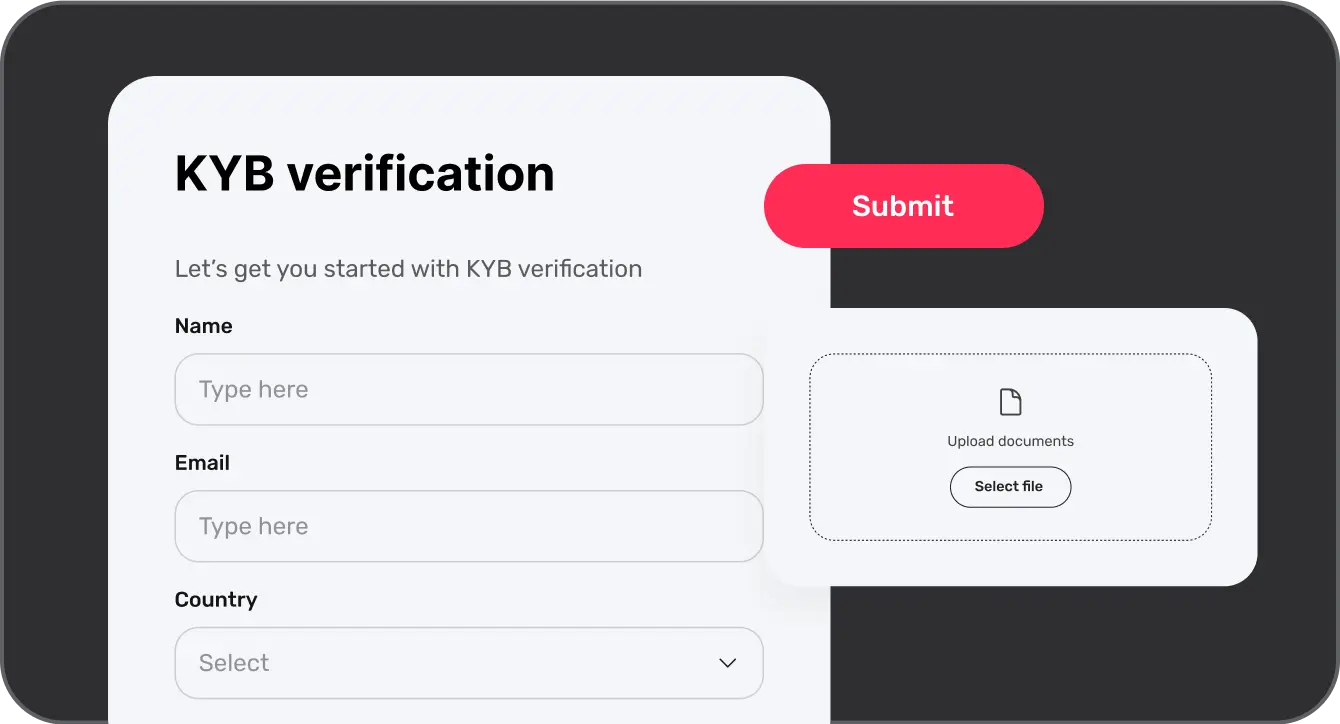The width and height of the screenshot is (1340, 724).
Task: Click the Email field label
Action: pos(202,463)
